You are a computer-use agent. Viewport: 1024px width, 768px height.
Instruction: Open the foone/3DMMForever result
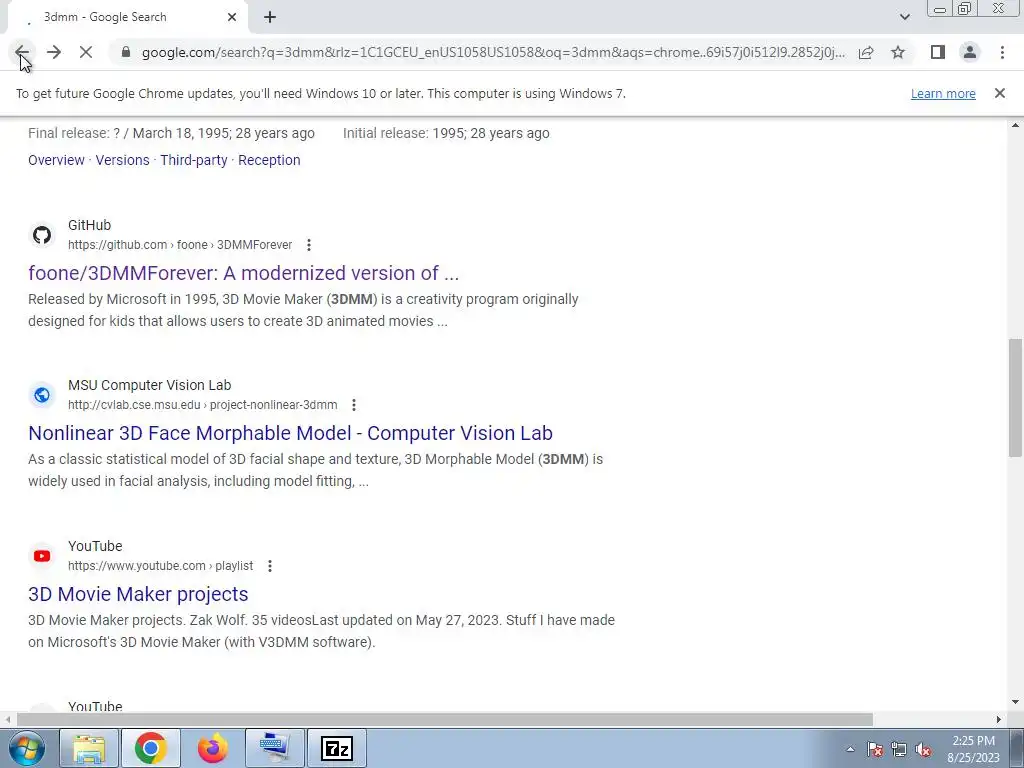pyautogui.click(x=244, y=273)
